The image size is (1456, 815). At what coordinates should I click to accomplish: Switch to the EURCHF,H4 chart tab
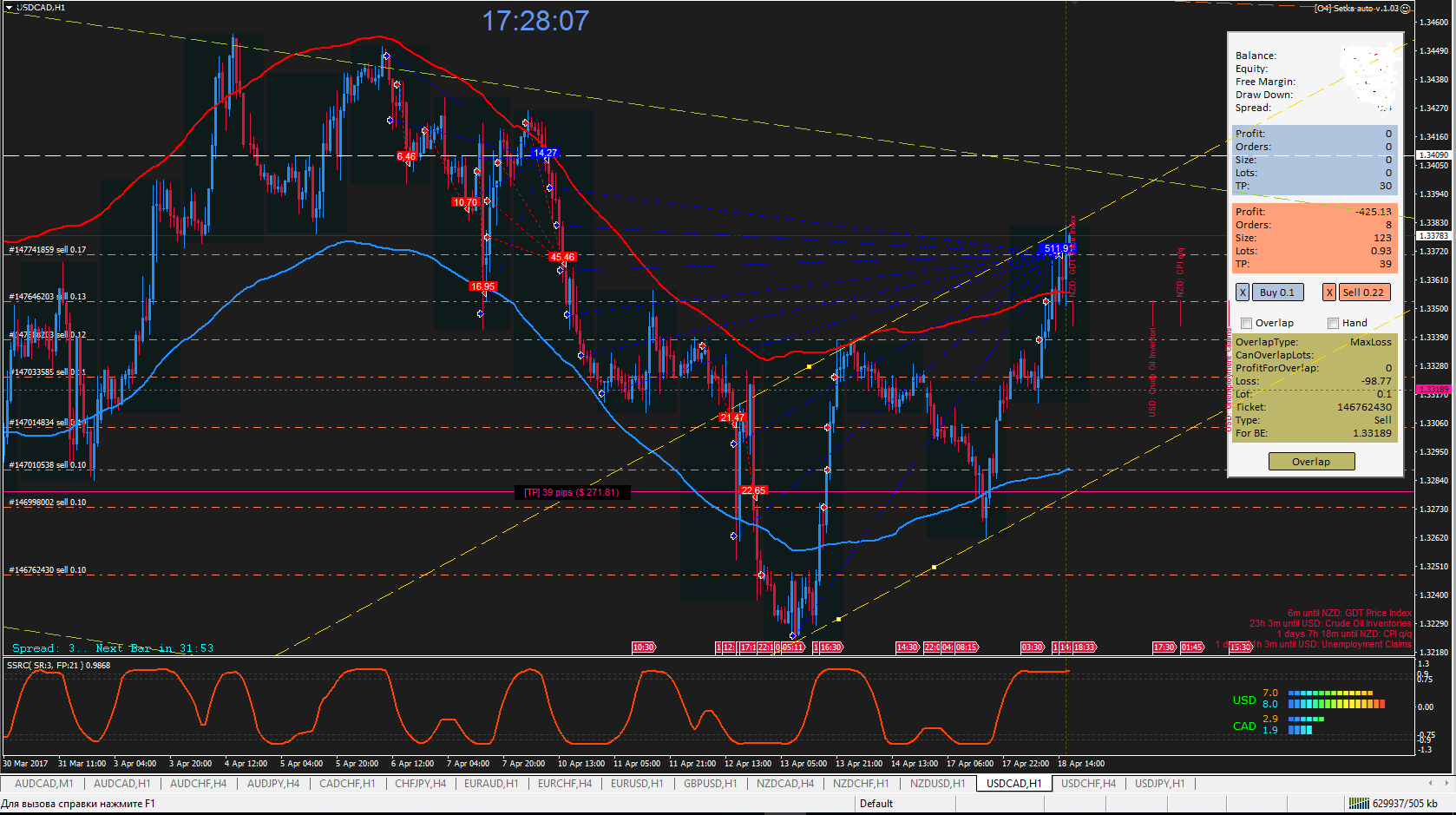coord(565,784)
